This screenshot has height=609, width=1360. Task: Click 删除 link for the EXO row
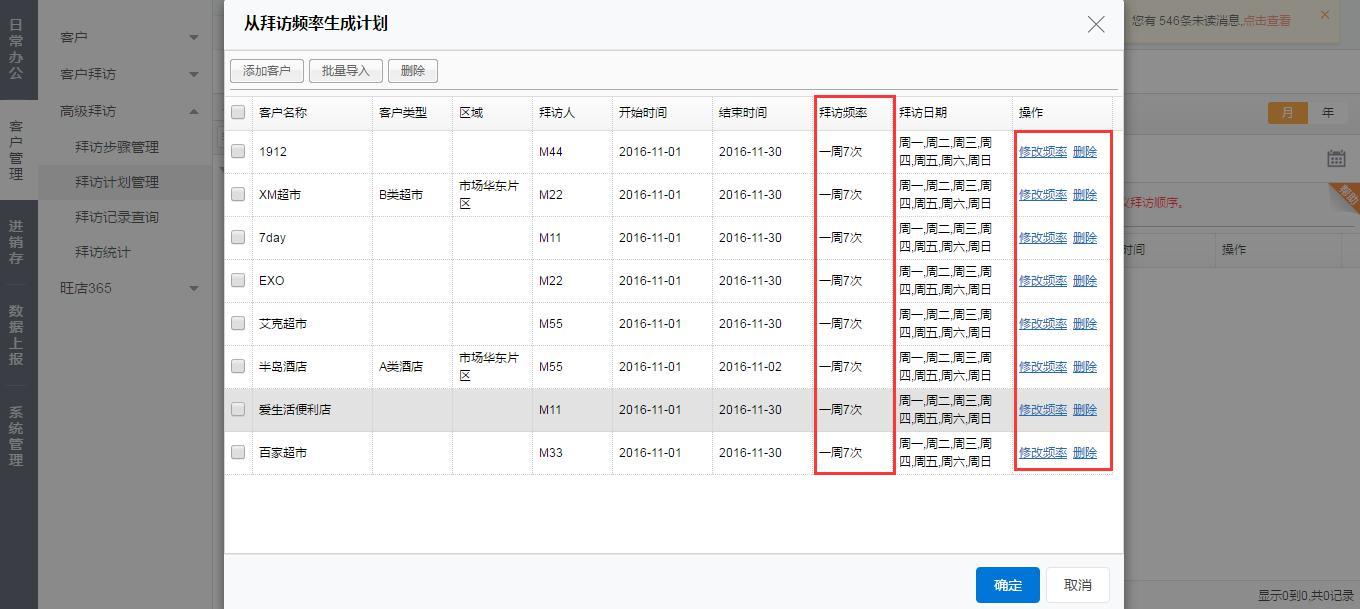[x=1084, y=281]
